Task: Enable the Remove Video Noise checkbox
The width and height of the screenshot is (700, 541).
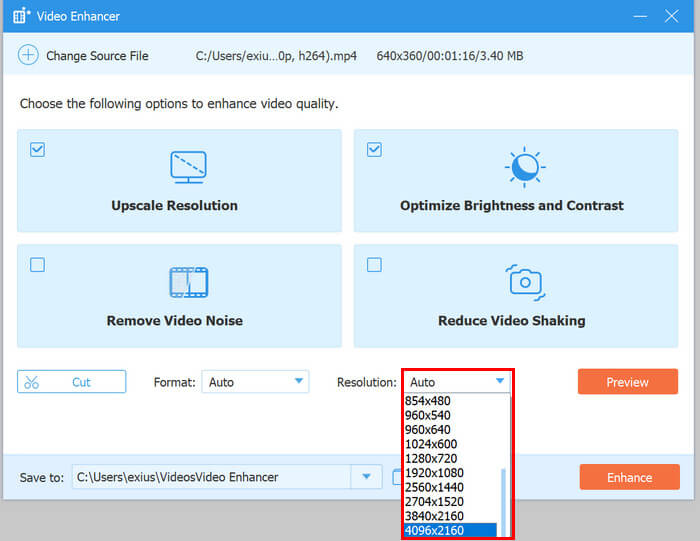Action: (37, 265)
